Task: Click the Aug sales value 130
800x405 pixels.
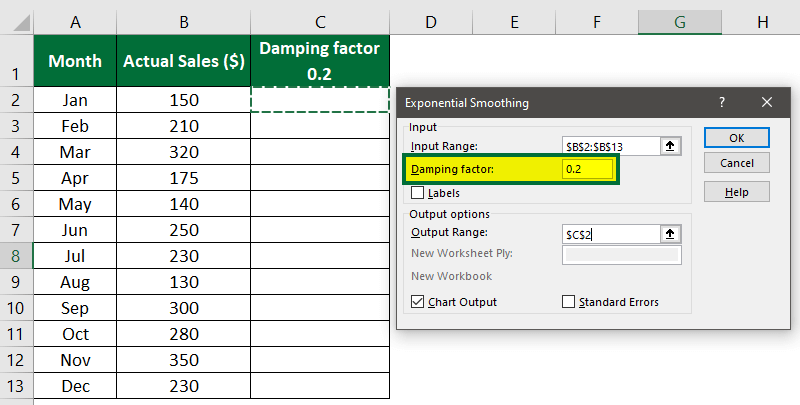Action: [x=184, y=282]
